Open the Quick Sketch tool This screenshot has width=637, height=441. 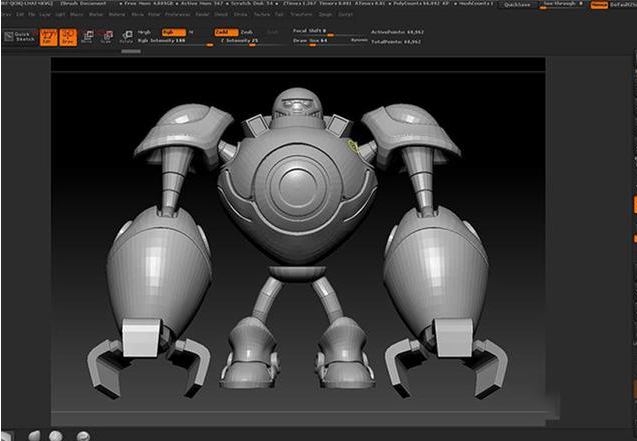point(20,37)
